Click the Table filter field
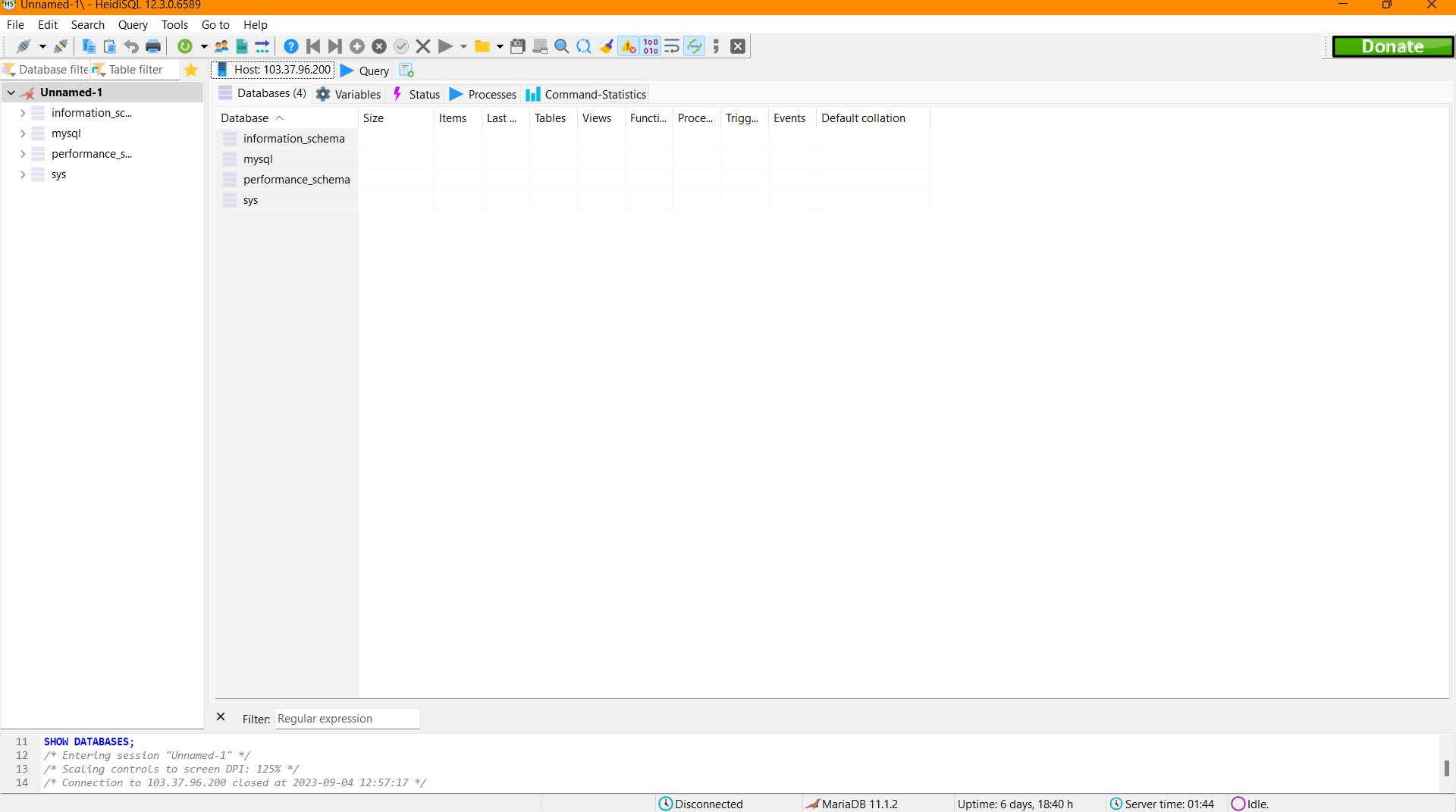 point(135,70)
